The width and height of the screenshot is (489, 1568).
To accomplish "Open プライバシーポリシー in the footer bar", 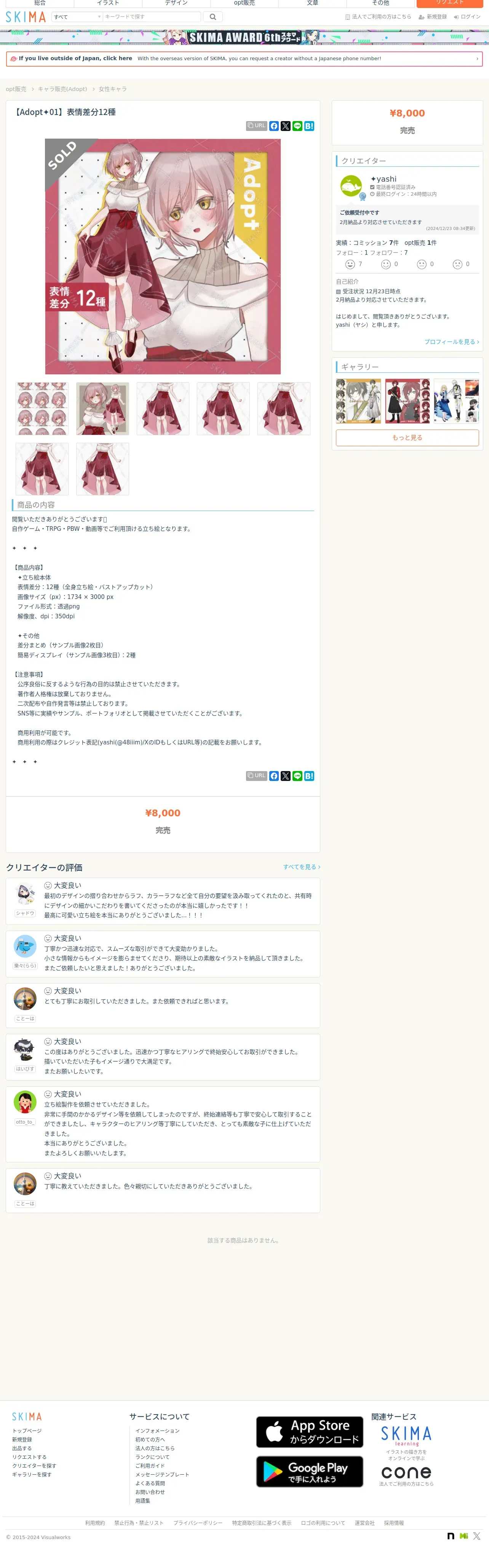I will click(198, 1523).
